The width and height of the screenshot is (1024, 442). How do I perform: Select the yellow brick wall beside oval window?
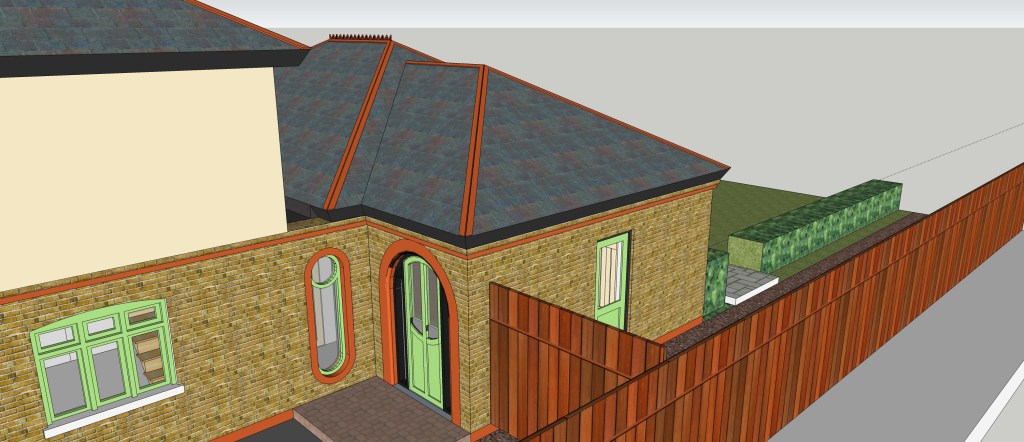[250, 320]
